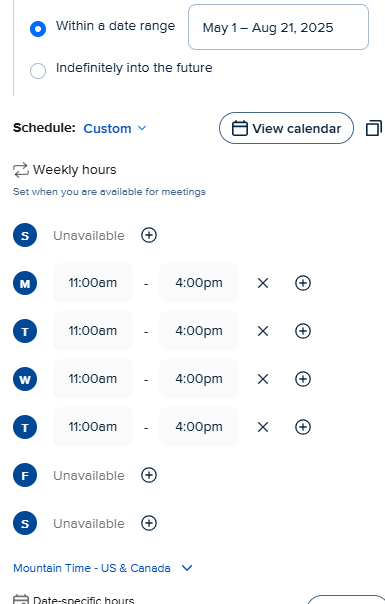Open the Schedule Custom dropdown
This screenshot has width=385, height=604.
click(115, 128)
